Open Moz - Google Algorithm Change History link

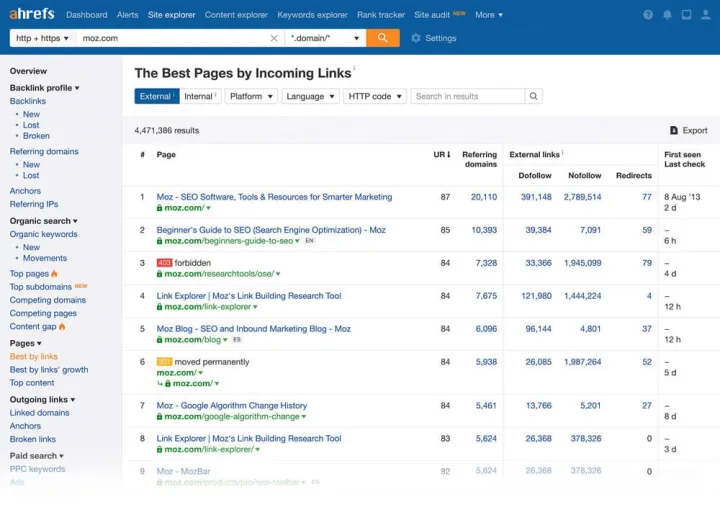coord(232,405)
